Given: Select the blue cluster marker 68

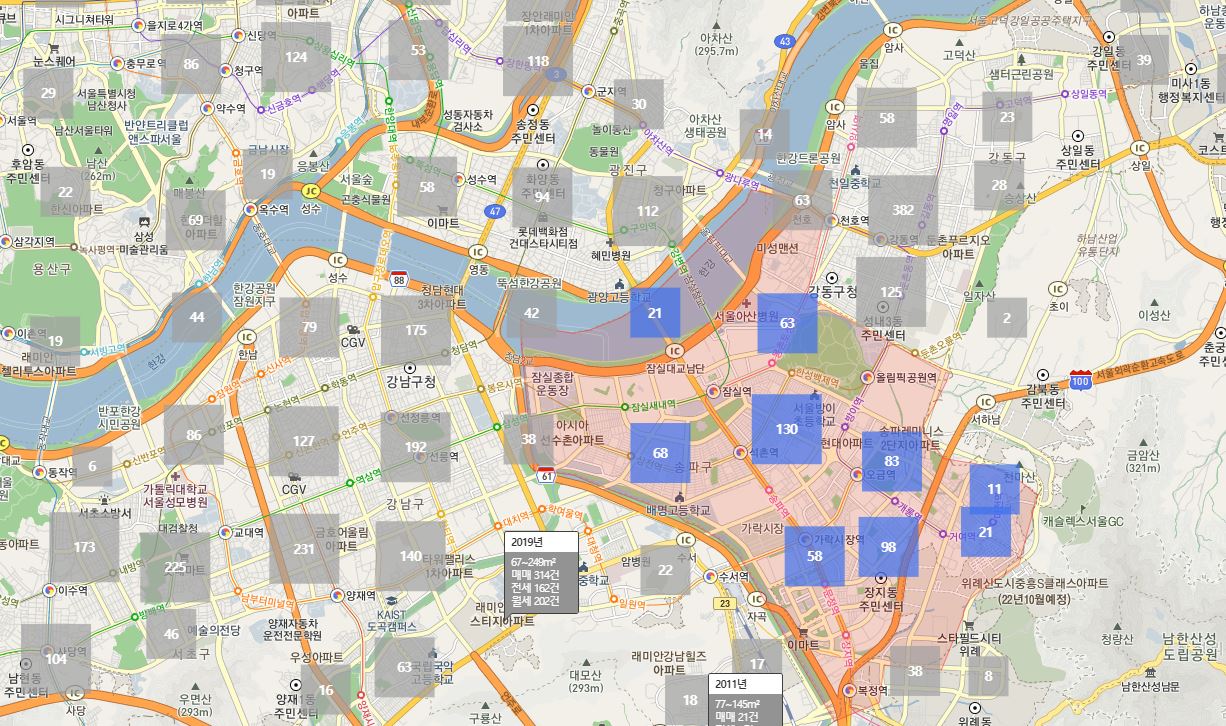Looking at the screenshot, I should (x=660, y=453).
